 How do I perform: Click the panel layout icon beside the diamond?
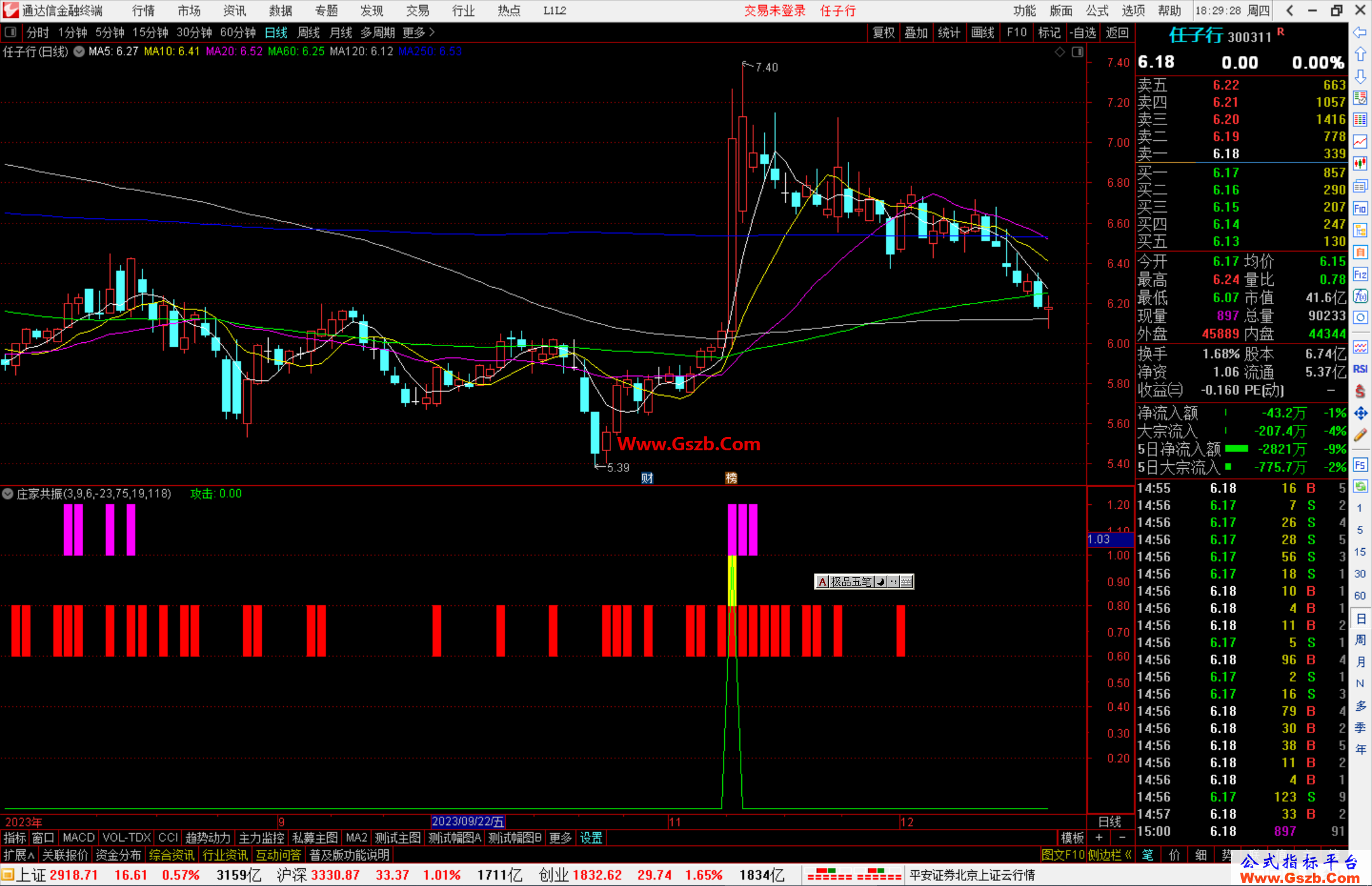coord(1078,52)
